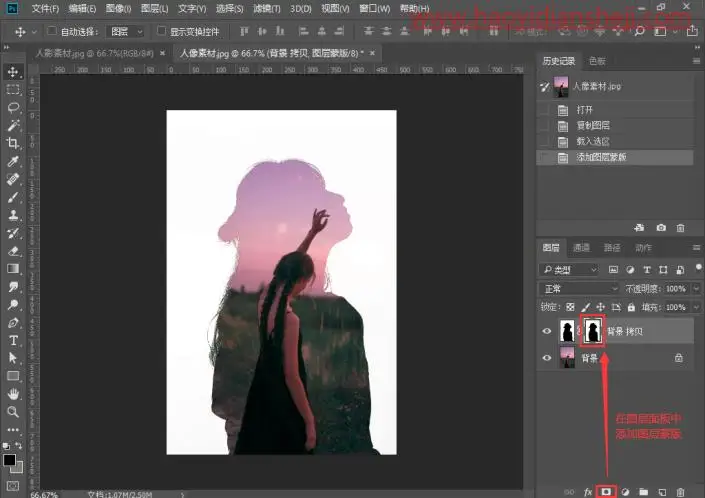
Task: Toggle lock position cross-arrow icon
Action: [601, 307]
